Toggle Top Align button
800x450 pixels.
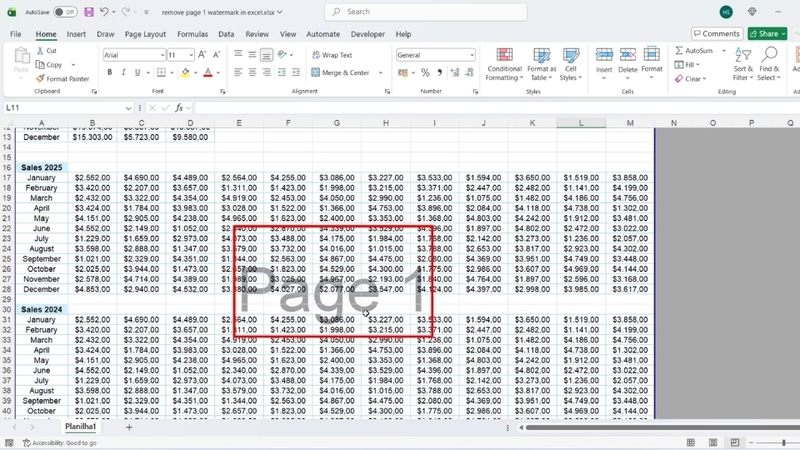pyautogui.click(x=238, y=54)
